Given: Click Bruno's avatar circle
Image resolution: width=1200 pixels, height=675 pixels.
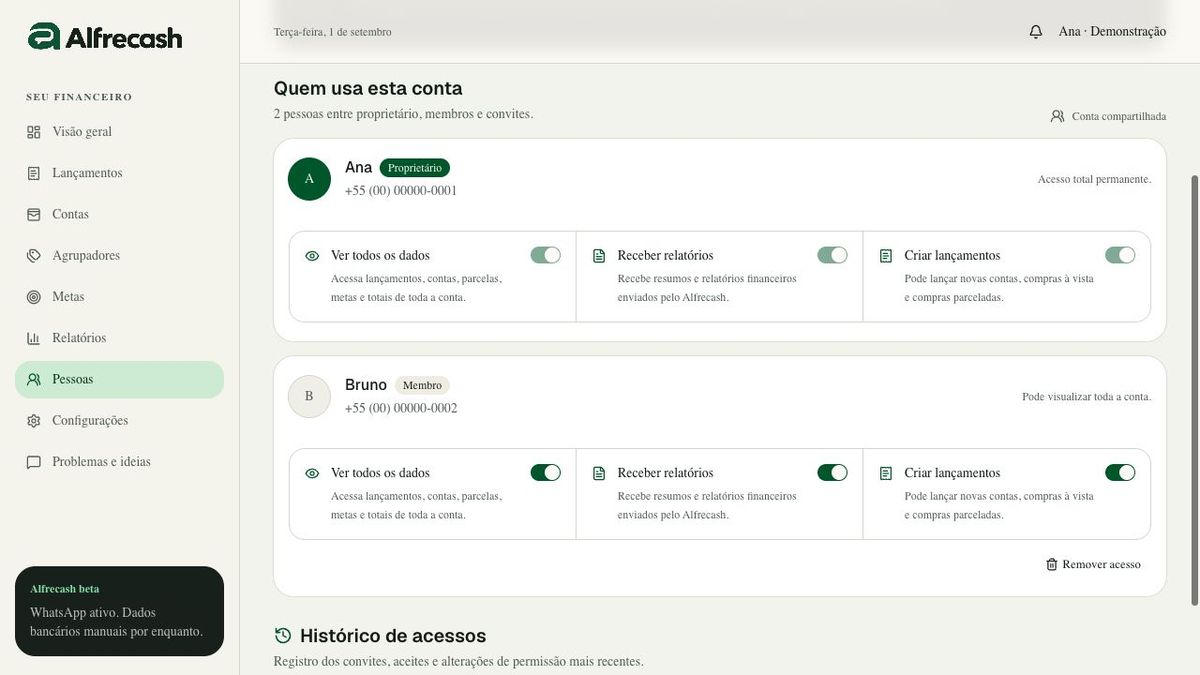Looking at the screenshot, I should click(309, 397).
